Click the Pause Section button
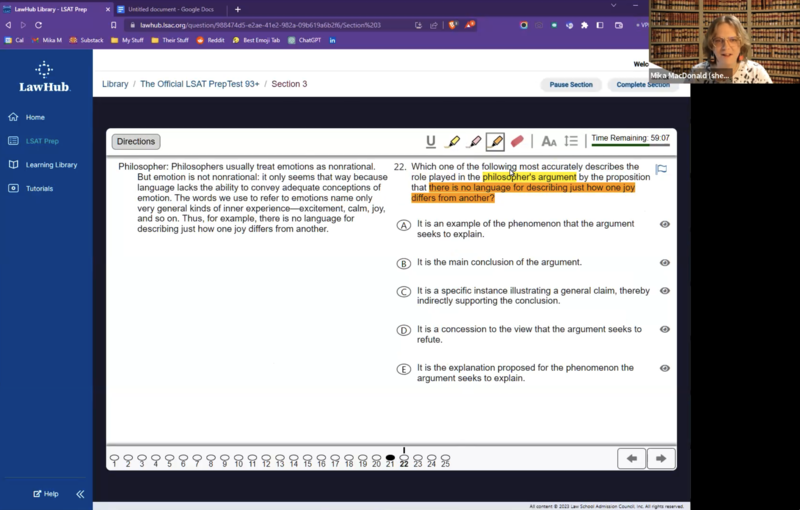Screen dimensions: 800x510 [571, 85]
